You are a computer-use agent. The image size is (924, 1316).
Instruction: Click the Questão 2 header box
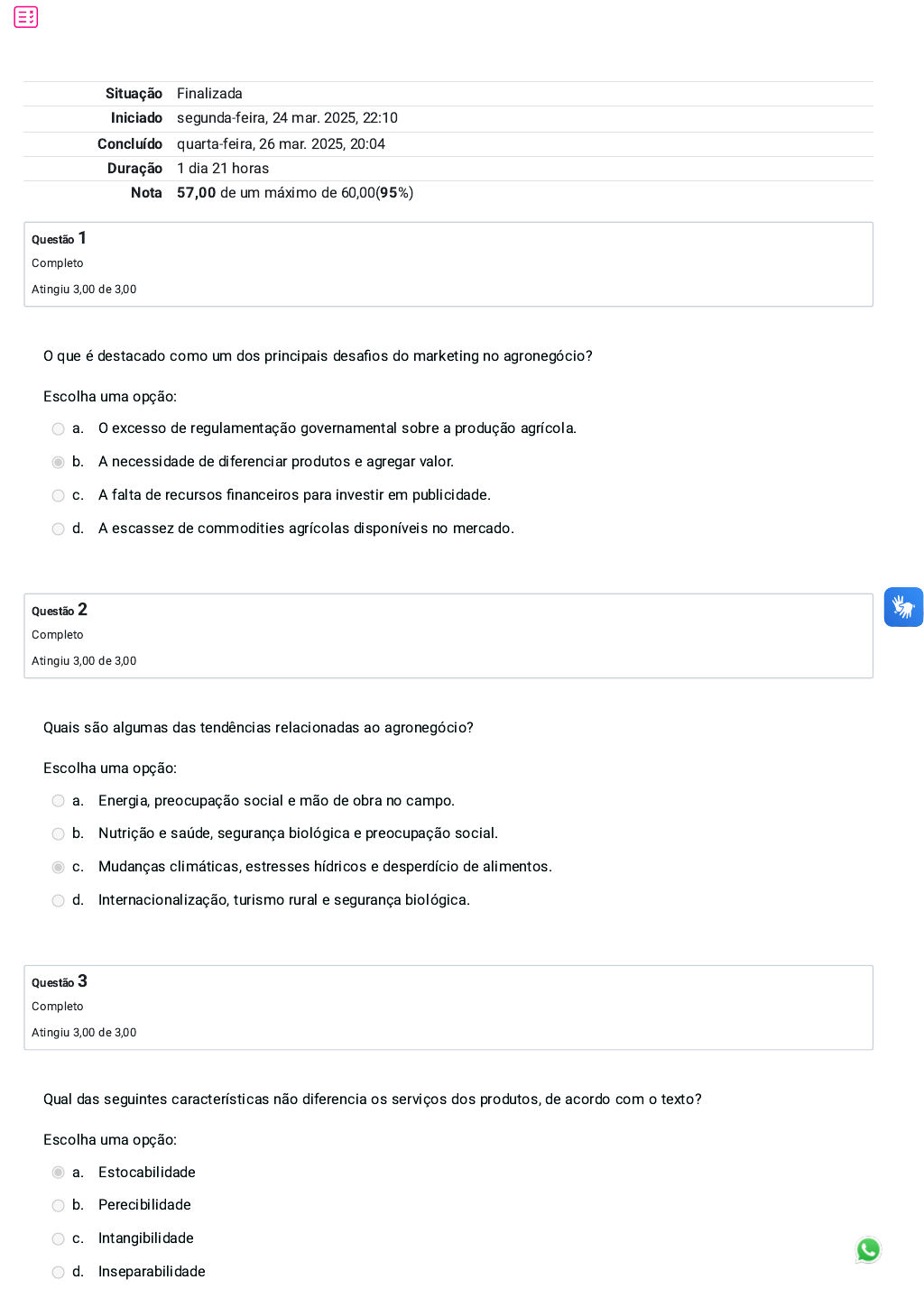[448, 636]
